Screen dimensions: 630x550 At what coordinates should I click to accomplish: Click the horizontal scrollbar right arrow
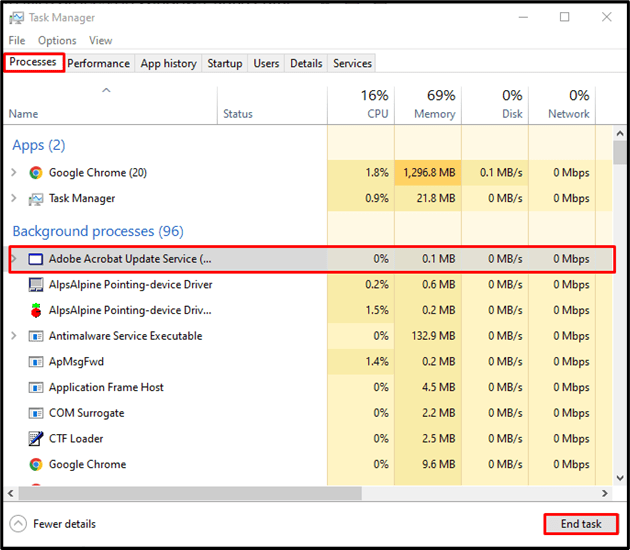(x=605, y=493)
